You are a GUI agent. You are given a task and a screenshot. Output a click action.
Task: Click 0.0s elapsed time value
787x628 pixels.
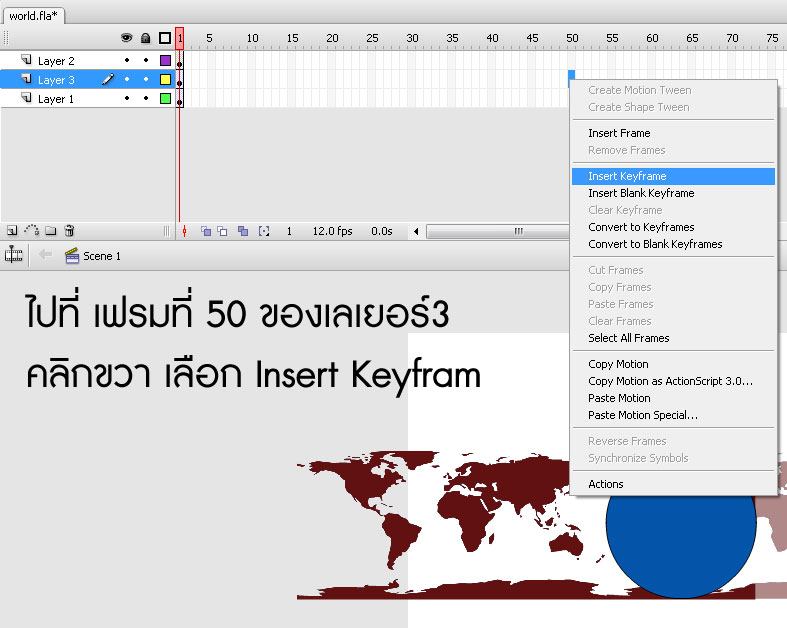click(x=382, y=231)
